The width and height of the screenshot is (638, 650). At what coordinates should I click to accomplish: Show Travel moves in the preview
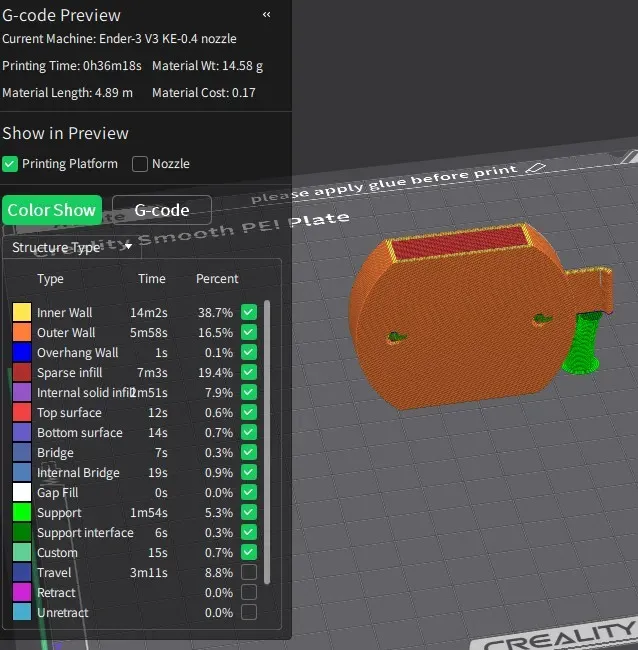[x=249, y=572]
